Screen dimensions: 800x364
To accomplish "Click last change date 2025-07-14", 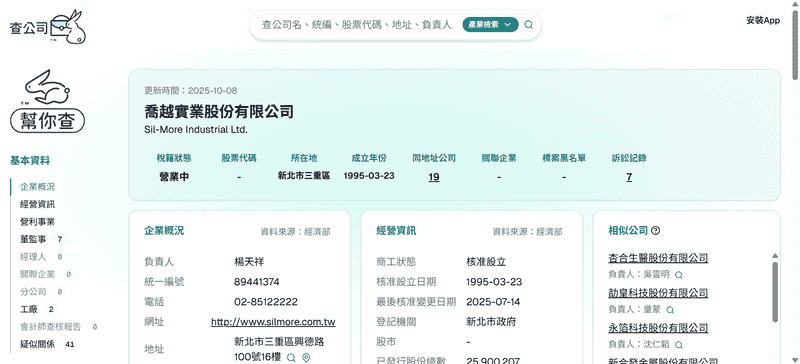I will (493, 302).
